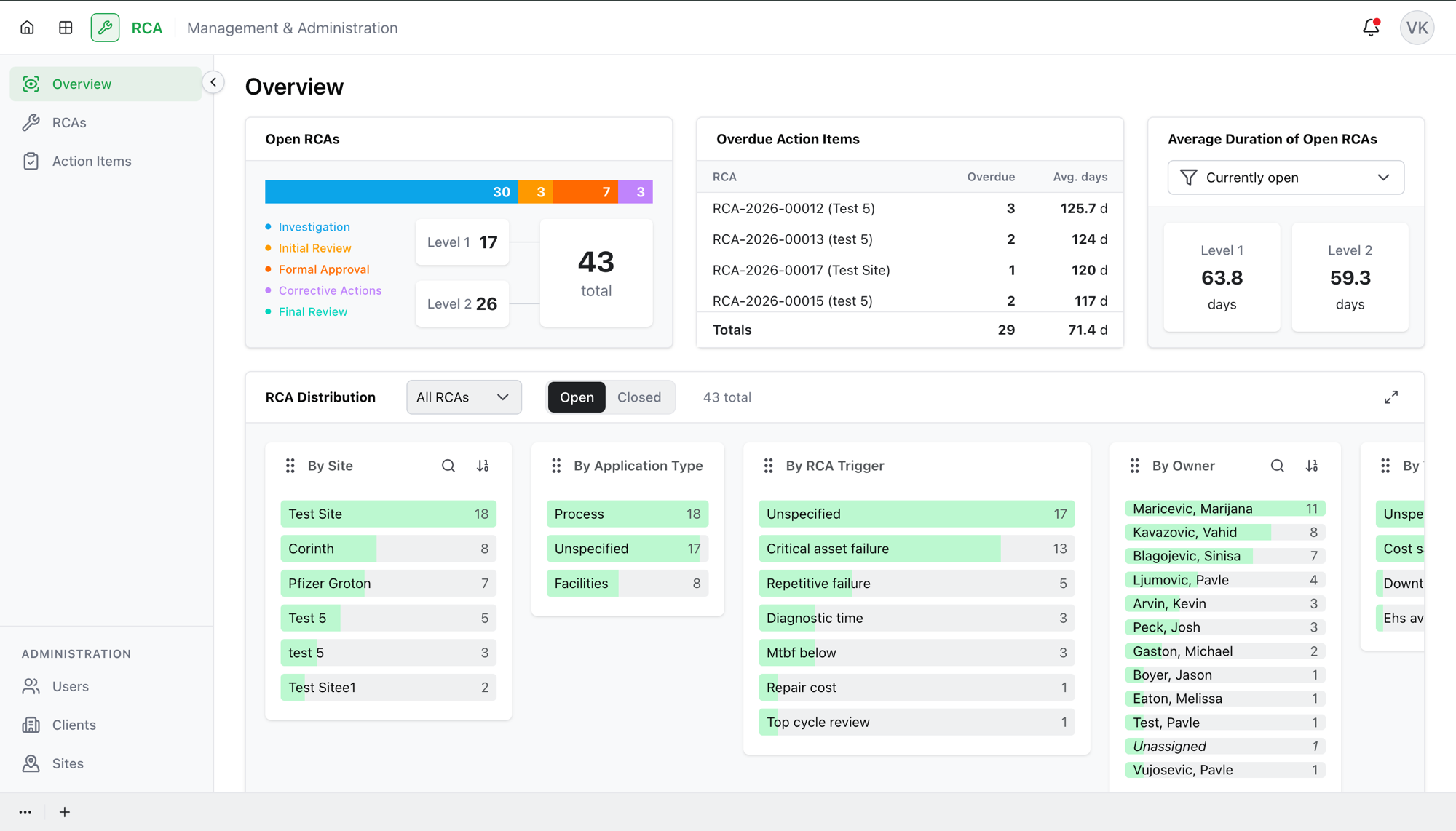Open RCA-2026-00013 (test 5) row

[909, 239]
